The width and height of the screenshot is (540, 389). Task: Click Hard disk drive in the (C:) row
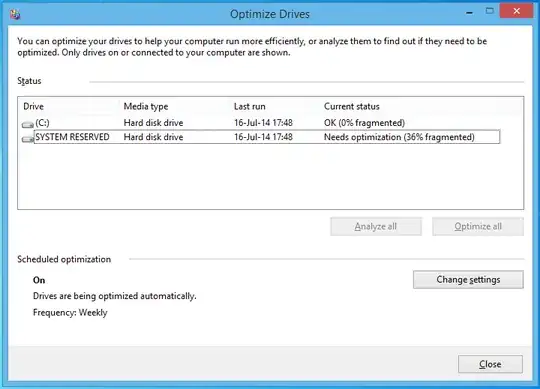pos(153,123)
